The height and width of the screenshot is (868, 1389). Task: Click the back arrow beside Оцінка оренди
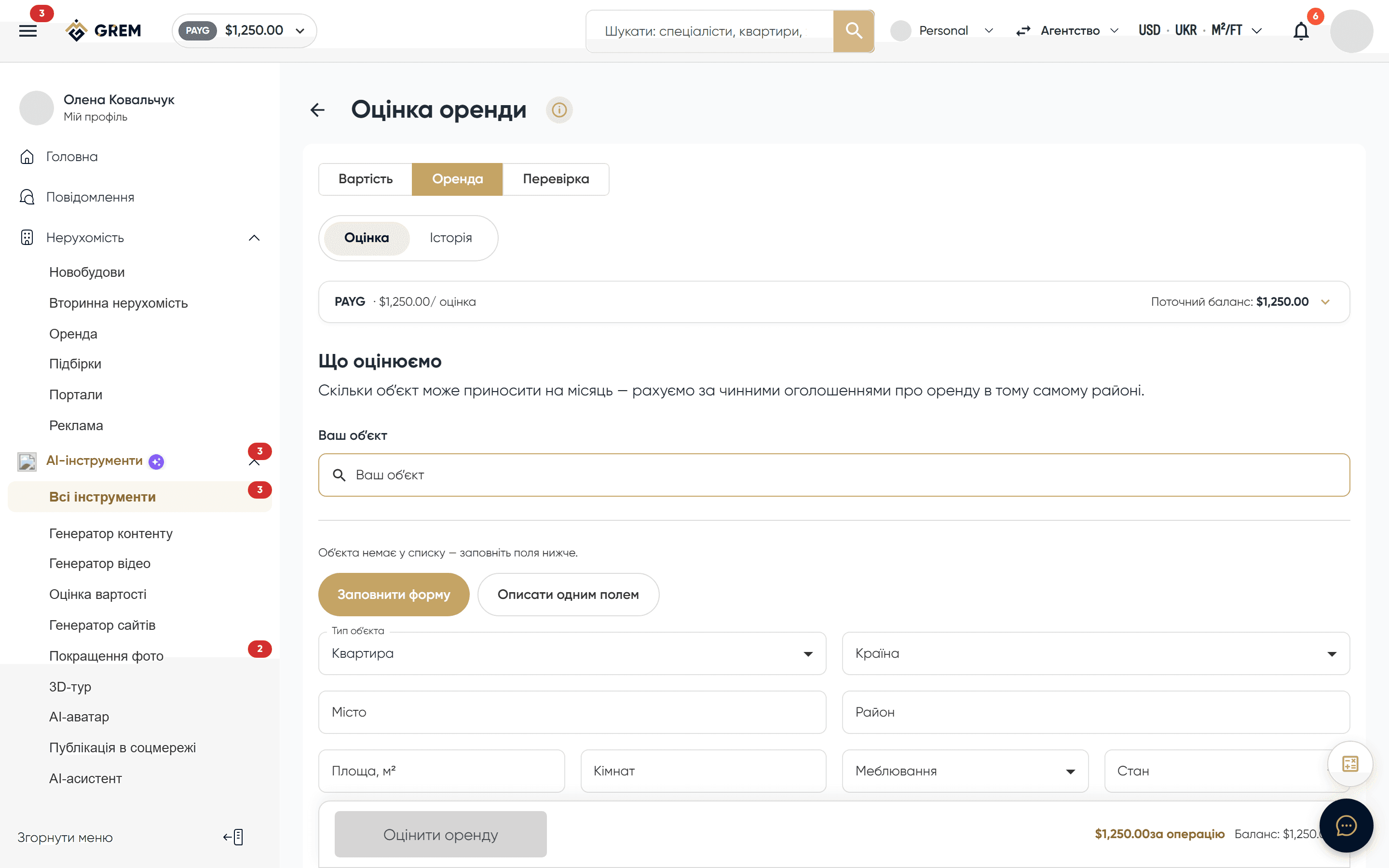pyautogui.click(x=317, y=109)
